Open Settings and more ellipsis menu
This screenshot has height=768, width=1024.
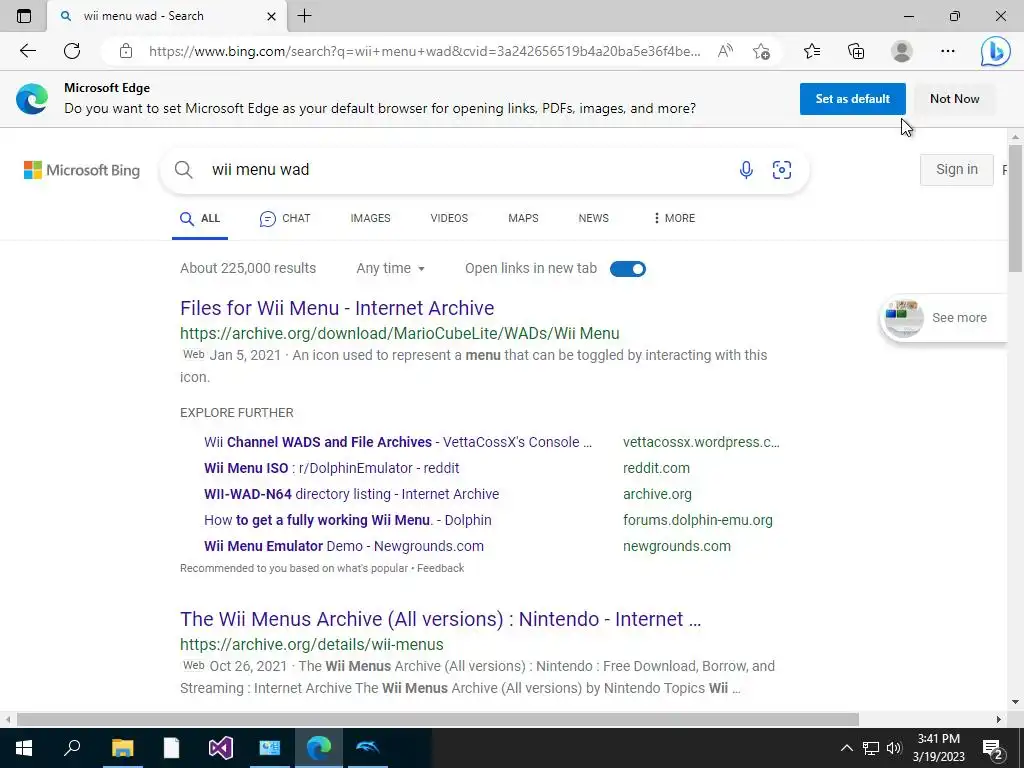(948, 51)
